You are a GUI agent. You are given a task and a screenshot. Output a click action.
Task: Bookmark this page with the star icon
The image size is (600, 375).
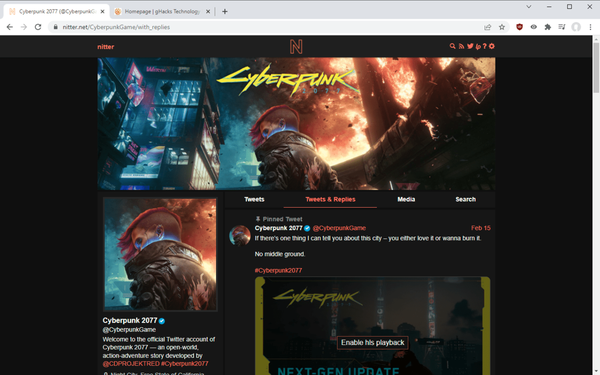(x=502, y=27)
